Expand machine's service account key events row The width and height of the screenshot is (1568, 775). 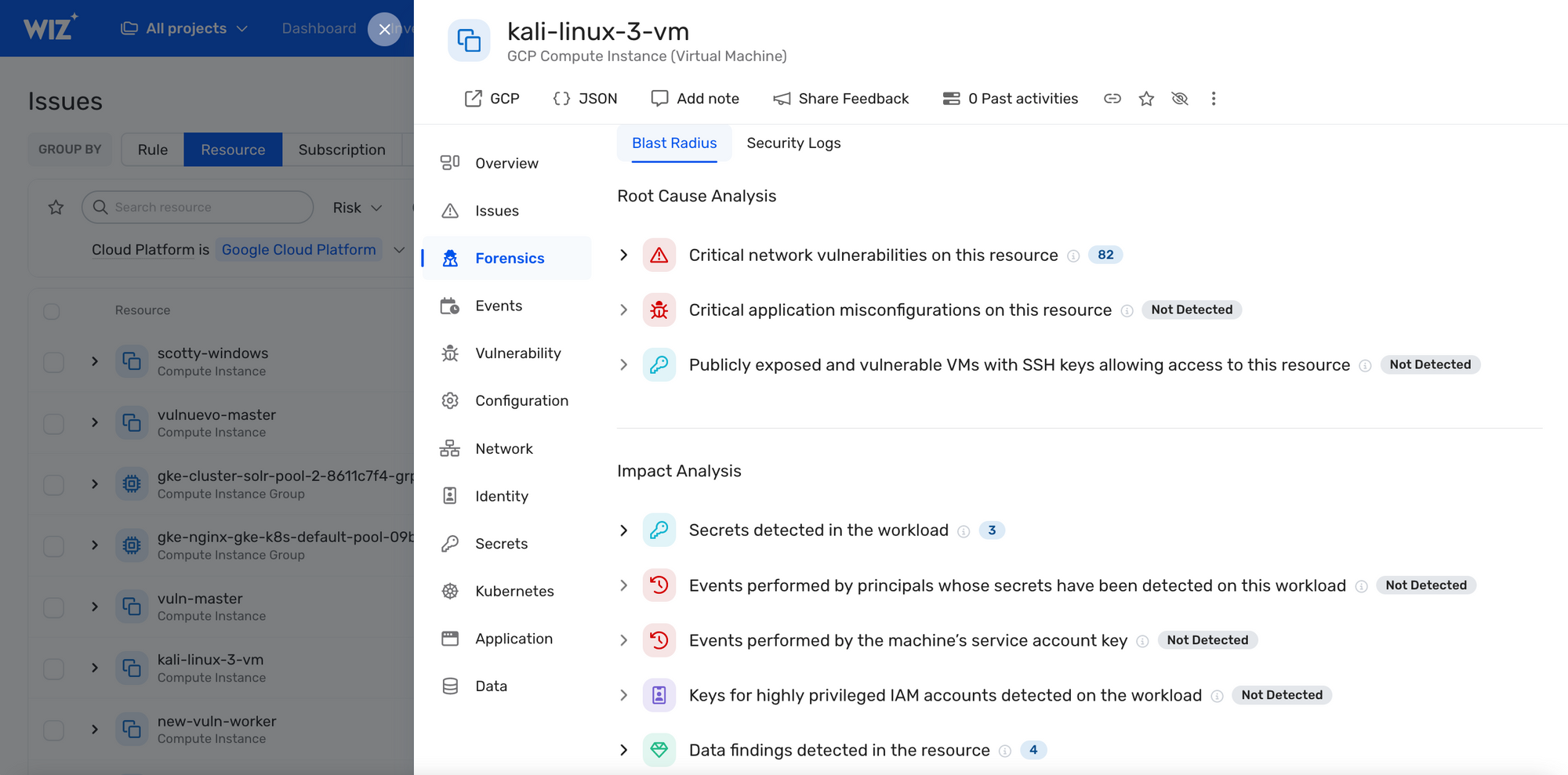click(623, 640)
